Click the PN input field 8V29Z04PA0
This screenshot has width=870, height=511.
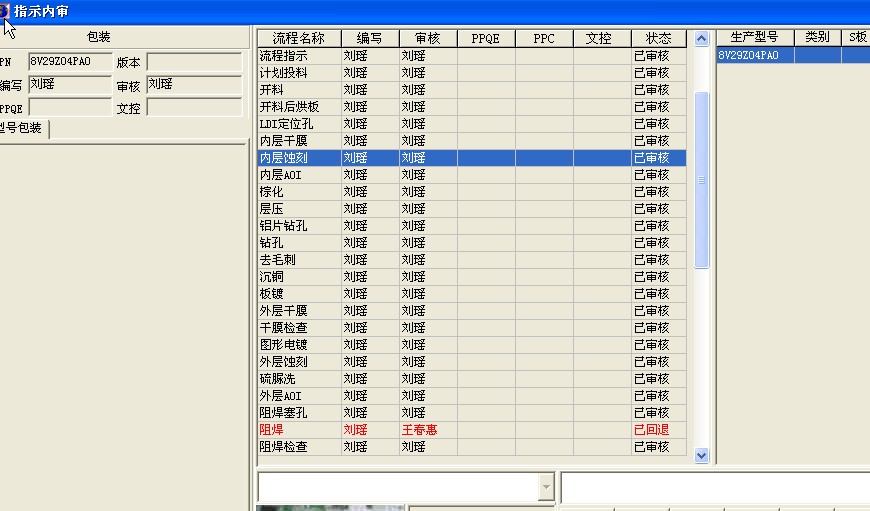point(70,62)
